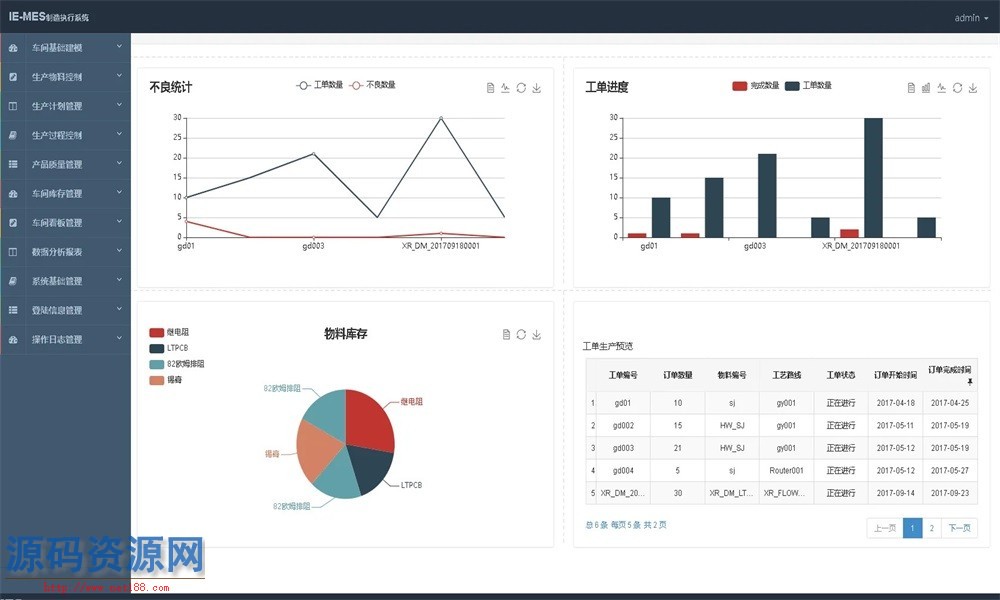Click the pin icon in 订单完成时间 header
Screen dimensions: 1000x600
click(970, 382)
